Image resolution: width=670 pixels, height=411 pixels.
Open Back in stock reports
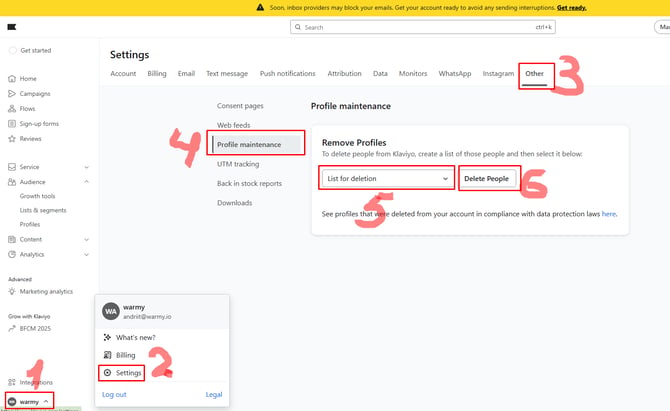click(250, 183)
